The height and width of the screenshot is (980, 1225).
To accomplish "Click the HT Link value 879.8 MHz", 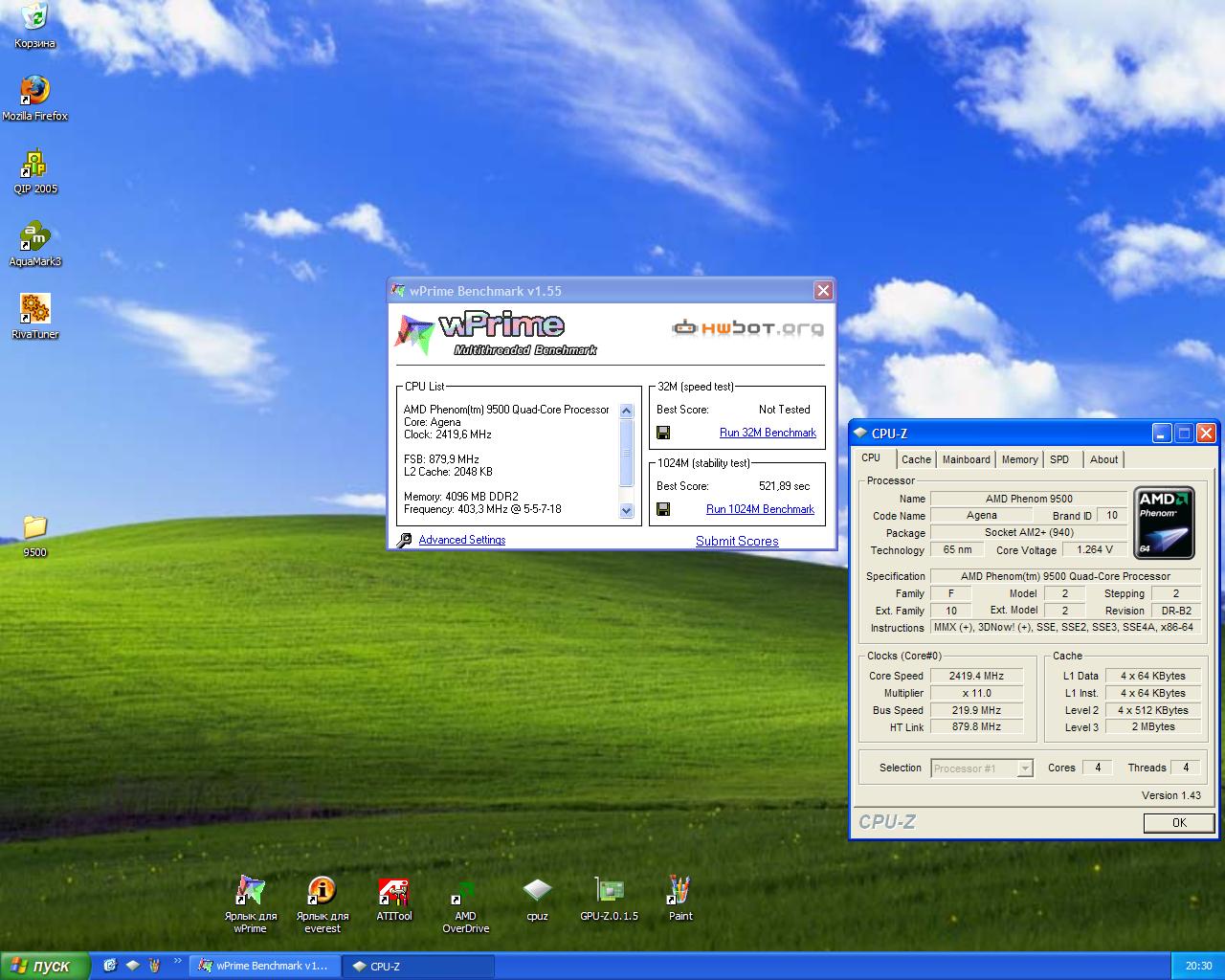I will [976, 726].
